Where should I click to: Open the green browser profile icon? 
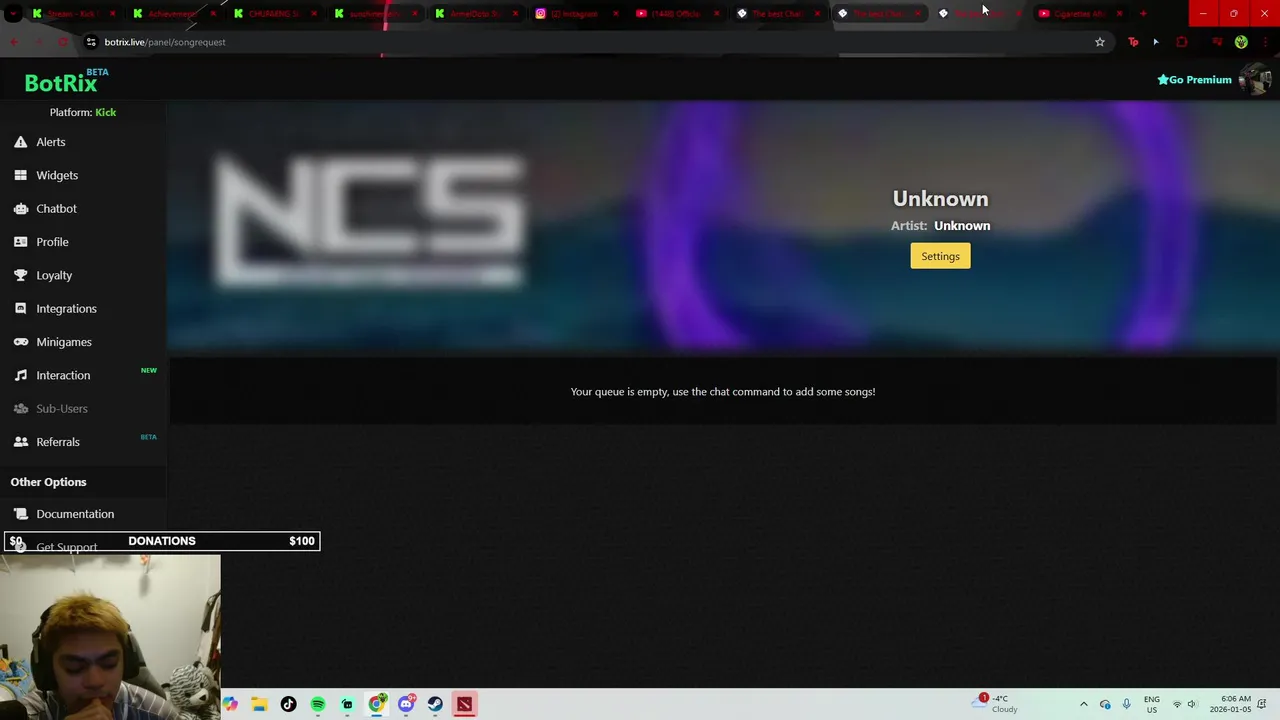[1241, 42]
